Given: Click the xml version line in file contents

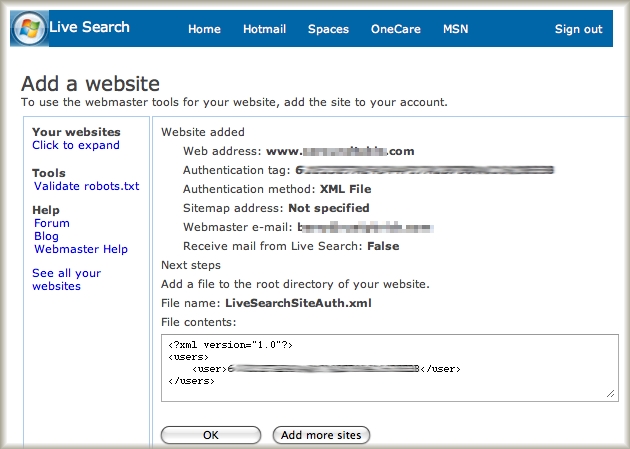Looking at the screenshot, I should (230, 345).
